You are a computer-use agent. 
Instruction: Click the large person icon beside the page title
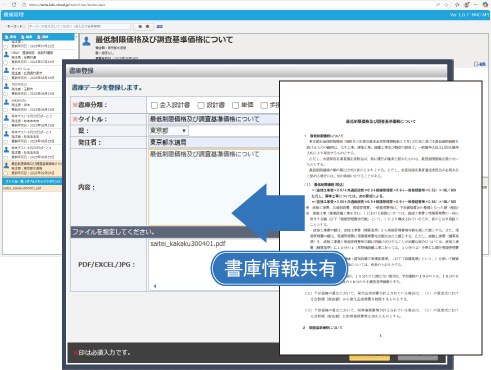87,41
